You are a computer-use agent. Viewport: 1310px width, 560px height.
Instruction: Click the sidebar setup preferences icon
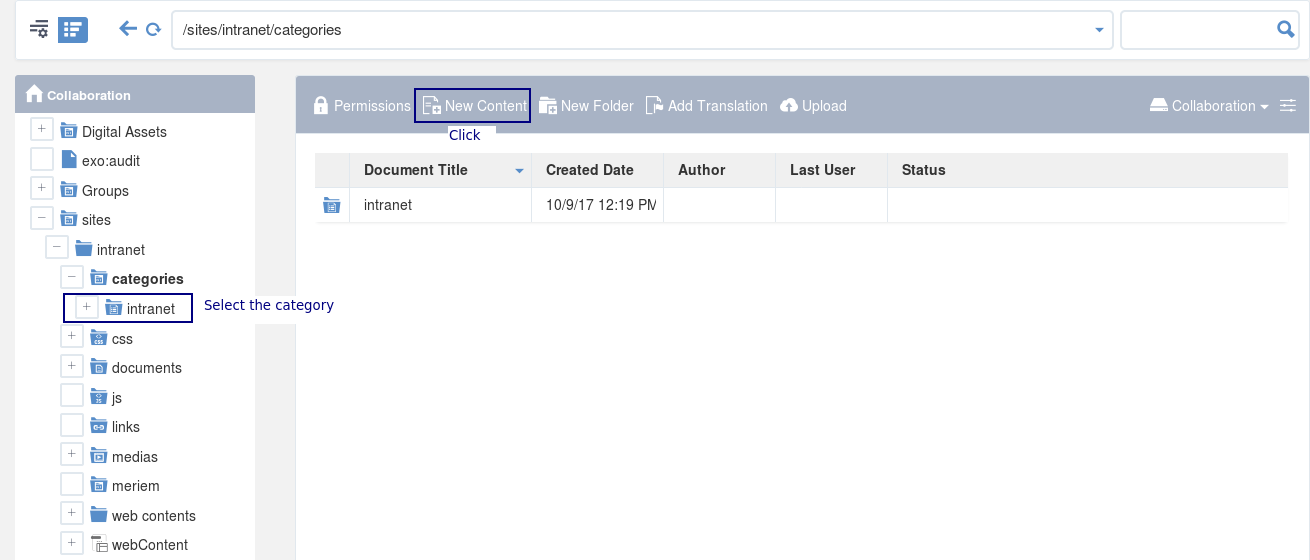click(x=39, y=29)
